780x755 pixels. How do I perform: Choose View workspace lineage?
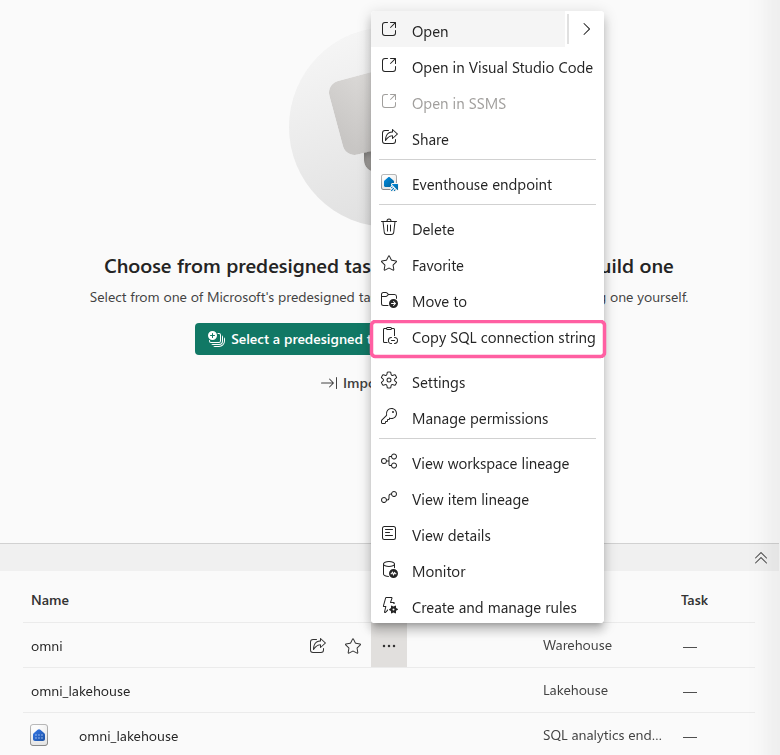pyautogui.click(x=488, y=464)
